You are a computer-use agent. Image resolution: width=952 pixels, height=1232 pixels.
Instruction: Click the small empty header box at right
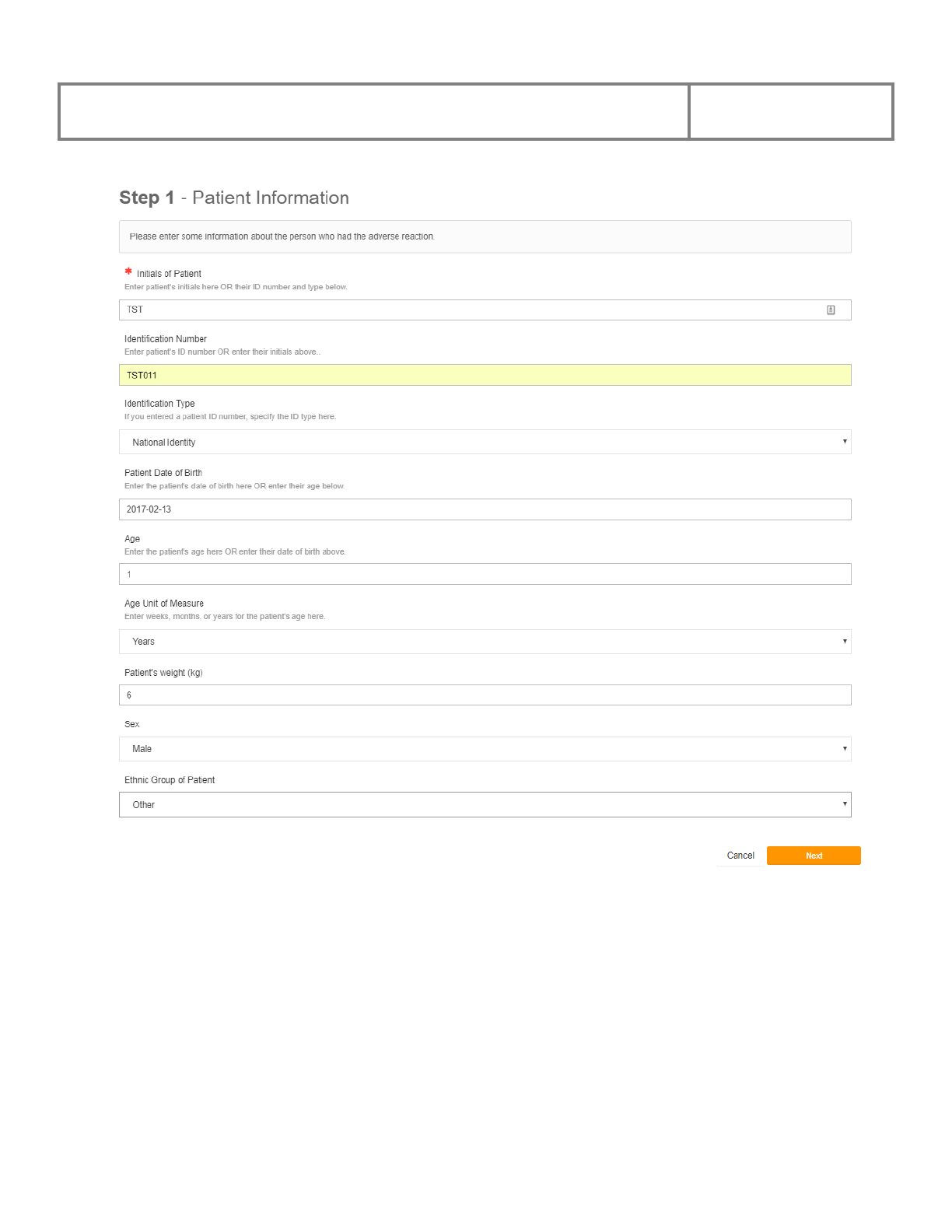tap(790, 112)
